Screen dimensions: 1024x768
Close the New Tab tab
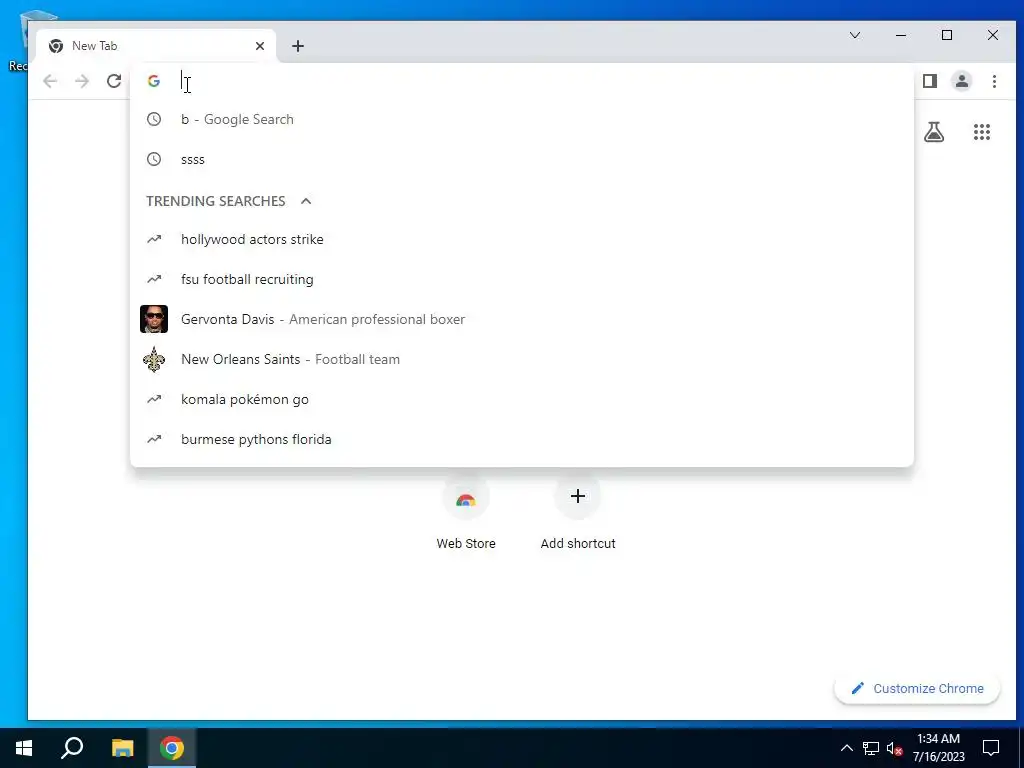click(260, 46)
